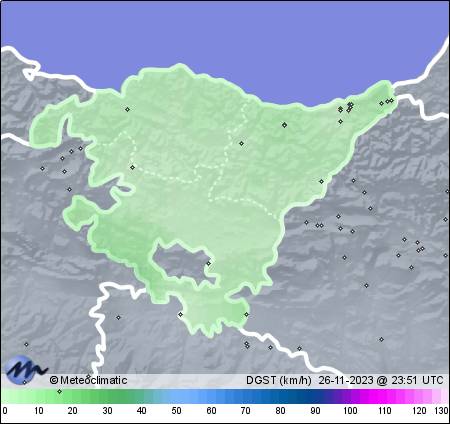Pick the light green 10 km/h color band
This screenshot has width=450, height=424.
pyautogui.click(x=39, y=397)
